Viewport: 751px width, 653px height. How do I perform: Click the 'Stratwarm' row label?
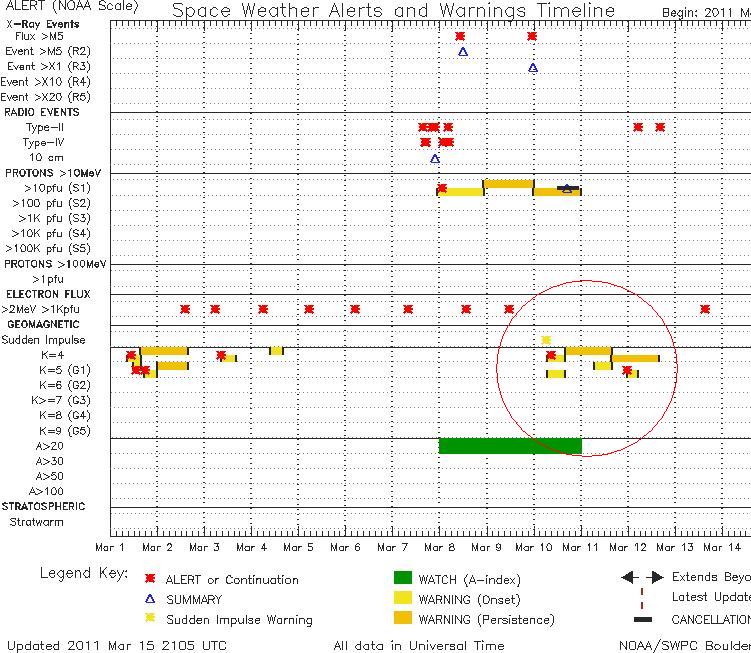[x=36, y=522]
